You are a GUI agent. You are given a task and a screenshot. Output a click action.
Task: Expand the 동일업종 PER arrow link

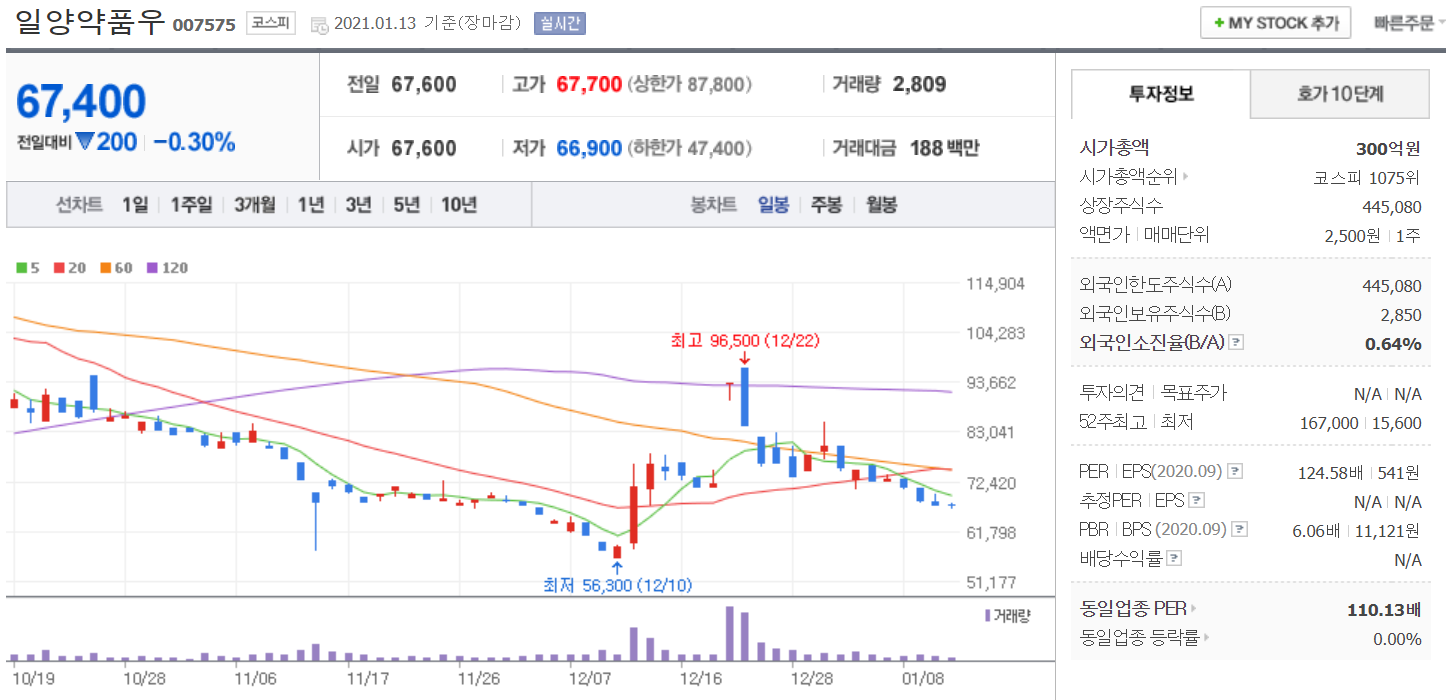click(1193, 608)
